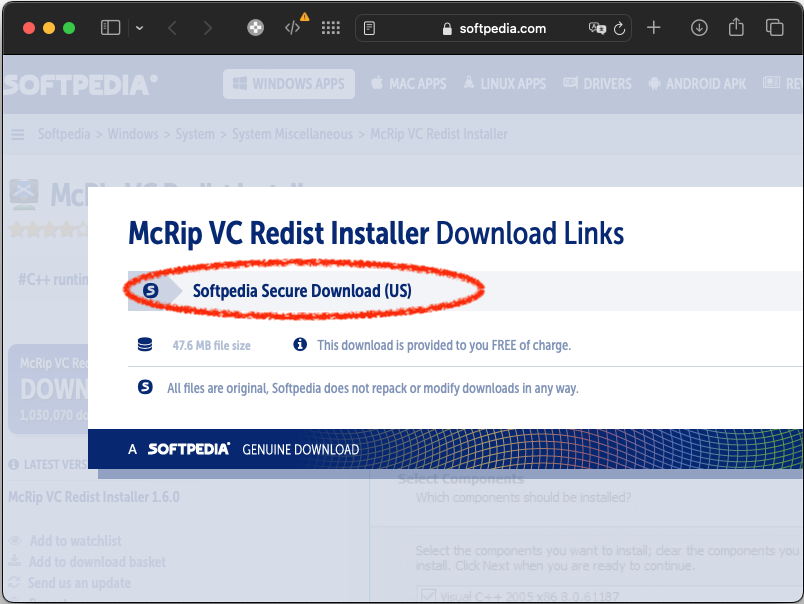
Task: Open the Share icon
Action: coord(736,27)
